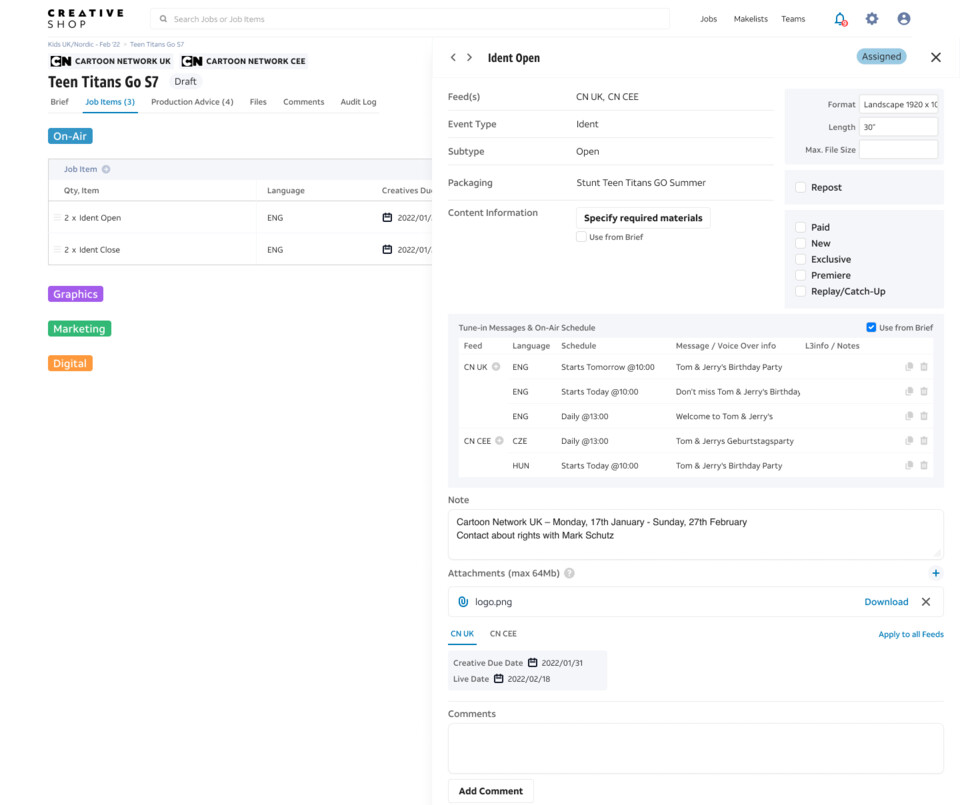960x805 pixels.
Task: Delete the Starts Tomorrow @10:00 row
Action: 924,367
